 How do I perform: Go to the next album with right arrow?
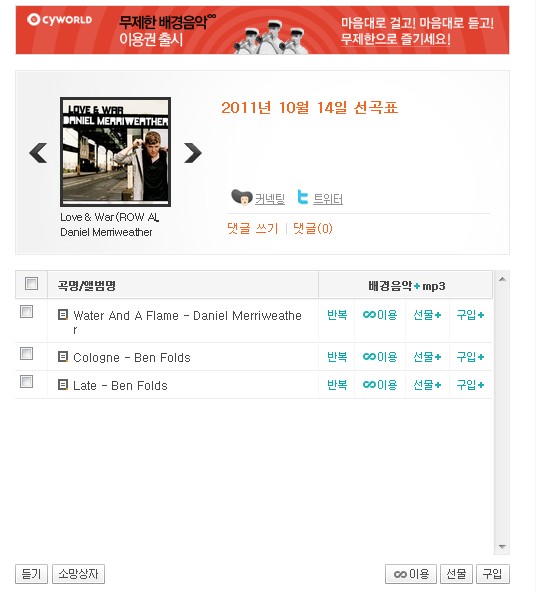193,153
